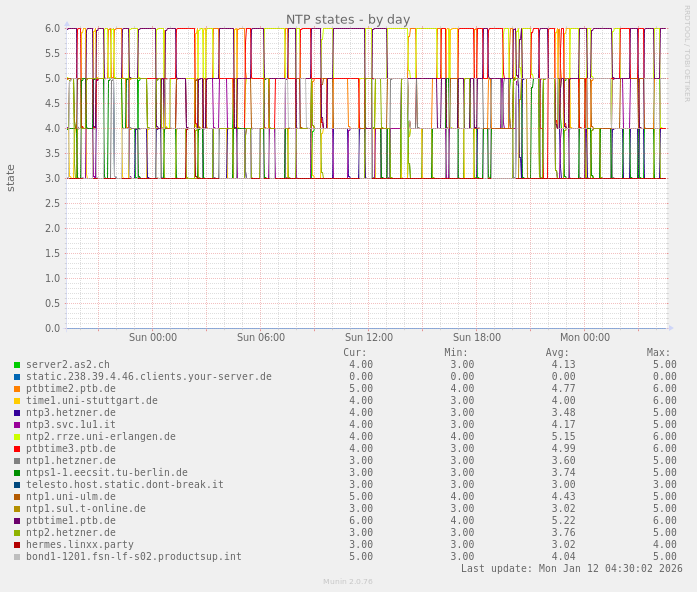Click the gray swatch for ntp1.hetzner.de
Viewport: 697px width, 592px height.
click(17, 461)
